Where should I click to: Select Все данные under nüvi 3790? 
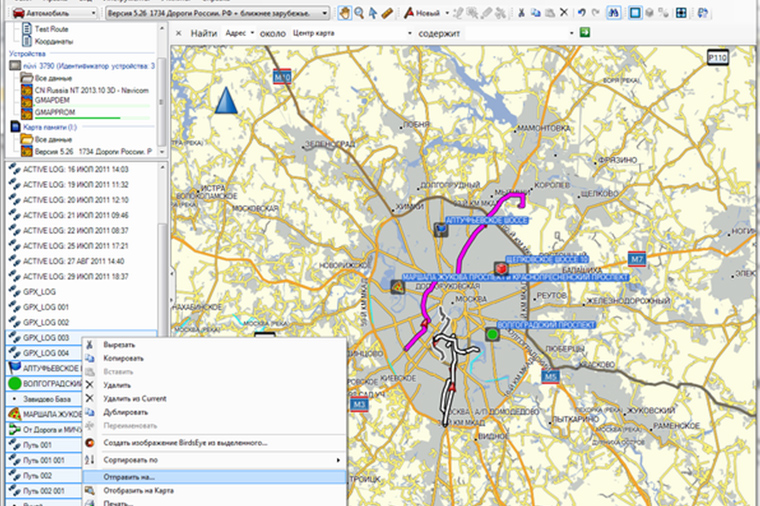pyautogui.click(x=53, y=78)
